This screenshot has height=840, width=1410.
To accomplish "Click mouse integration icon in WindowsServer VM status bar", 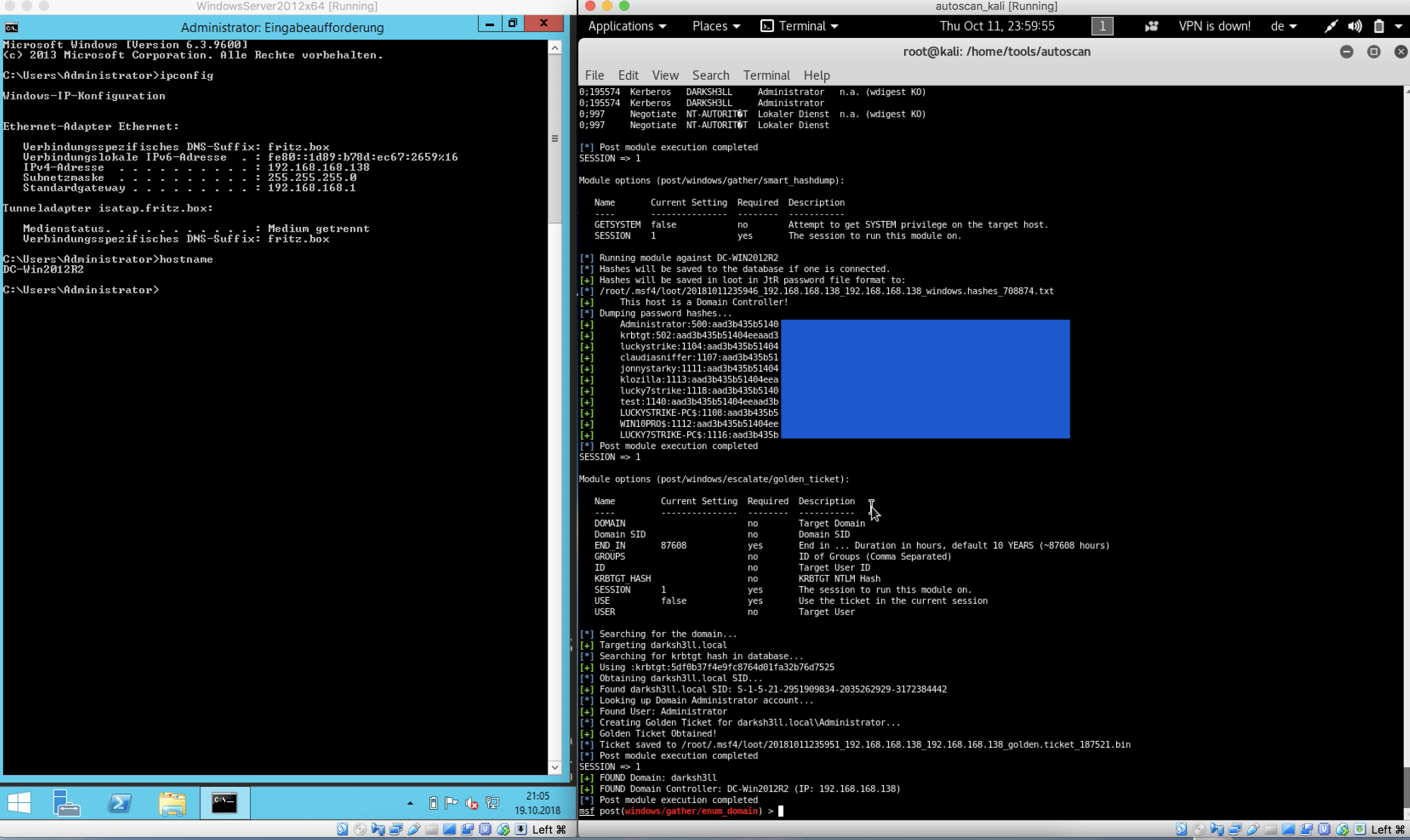I will click(503, 829).
